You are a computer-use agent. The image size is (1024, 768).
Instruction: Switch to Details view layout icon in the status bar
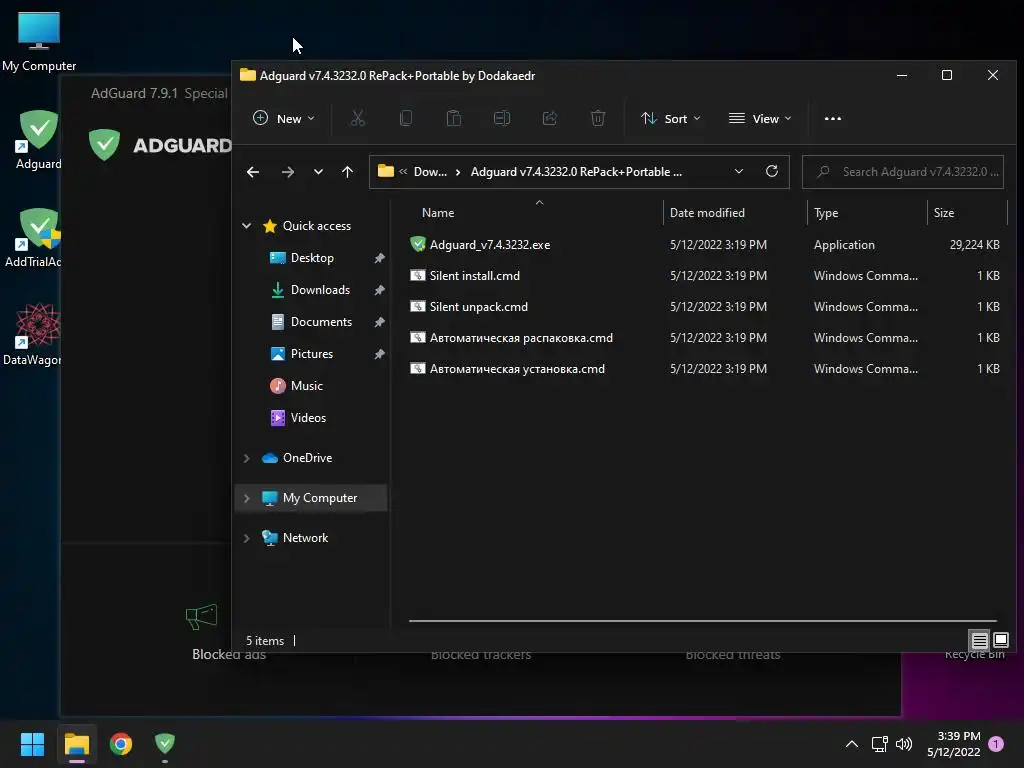pyautogui.click(x=979, y=640)
